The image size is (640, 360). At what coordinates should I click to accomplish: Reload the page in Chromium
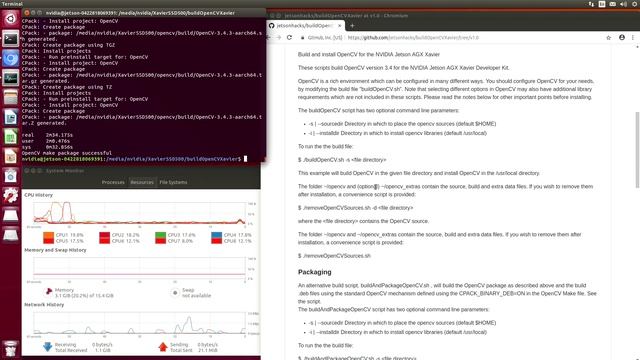click(x=289, y=38)
